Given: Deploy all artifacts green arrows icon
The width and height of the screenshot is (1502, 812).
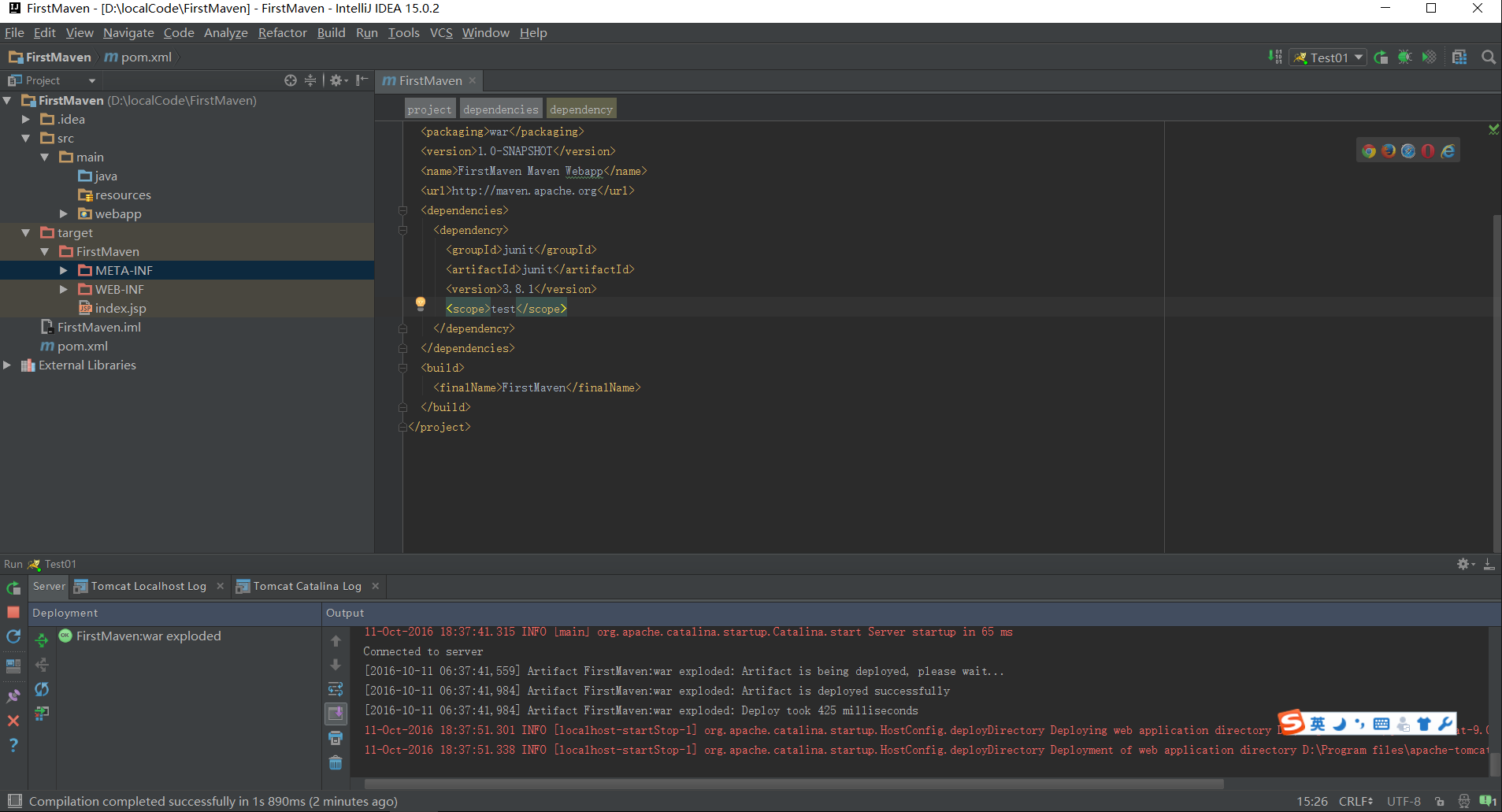Looking at the screenshot, I should (42, 640).
